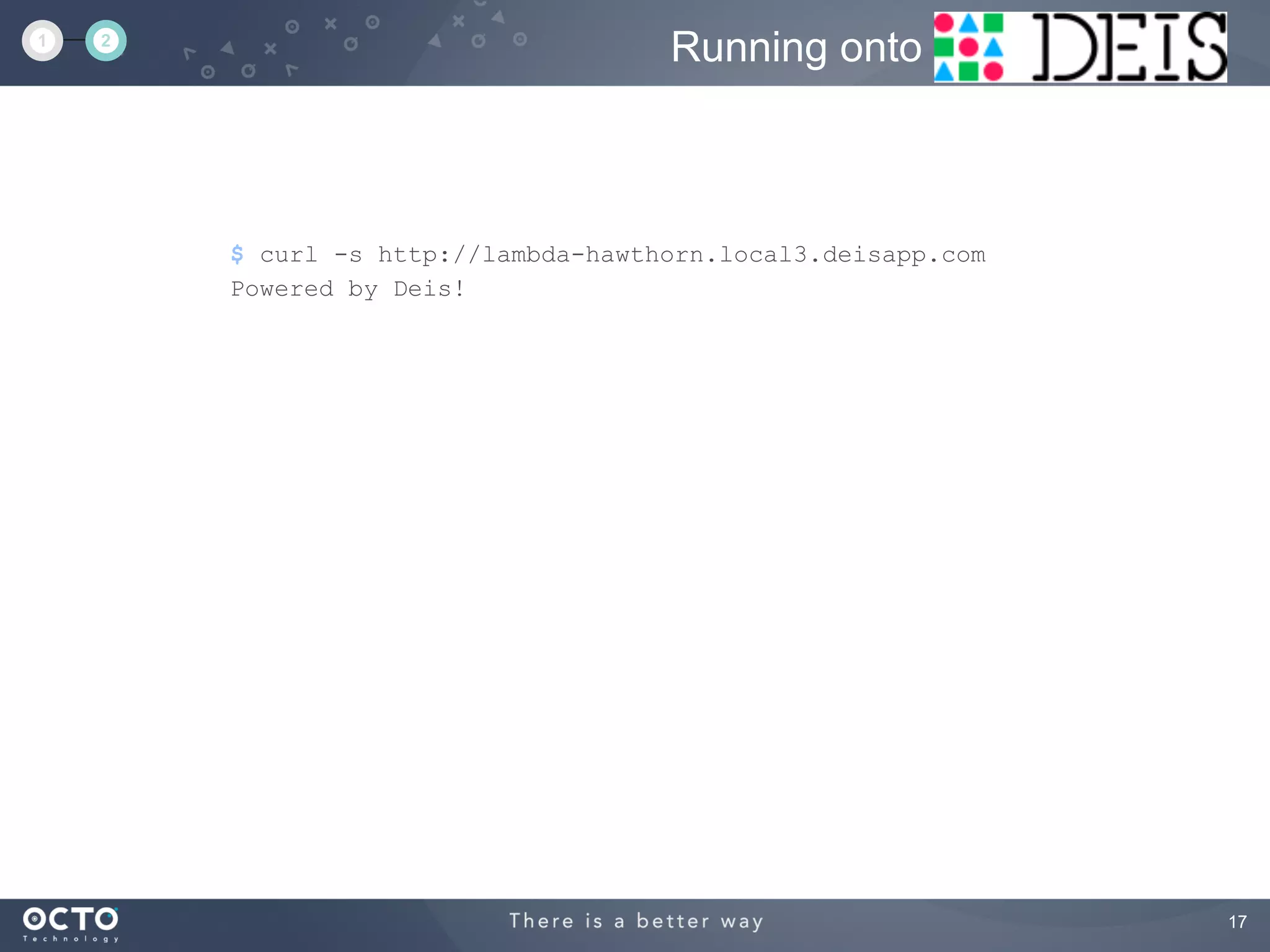Click the DEIS wordmark logo
Viewport: 1270px width, 952px height.
[1129, 47]
